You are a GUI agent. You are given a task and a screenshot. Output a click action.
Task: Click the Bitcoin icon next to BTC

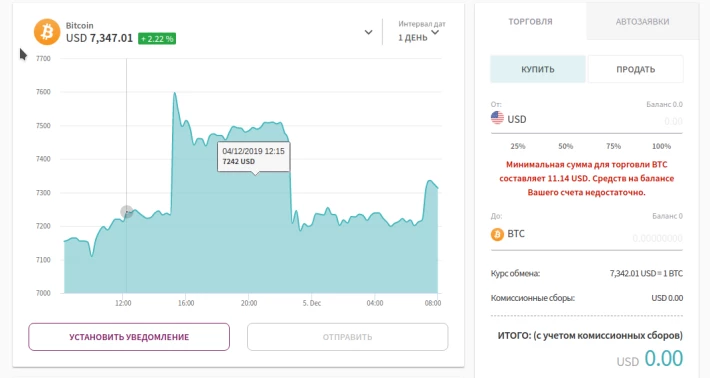tap(497, 234)
